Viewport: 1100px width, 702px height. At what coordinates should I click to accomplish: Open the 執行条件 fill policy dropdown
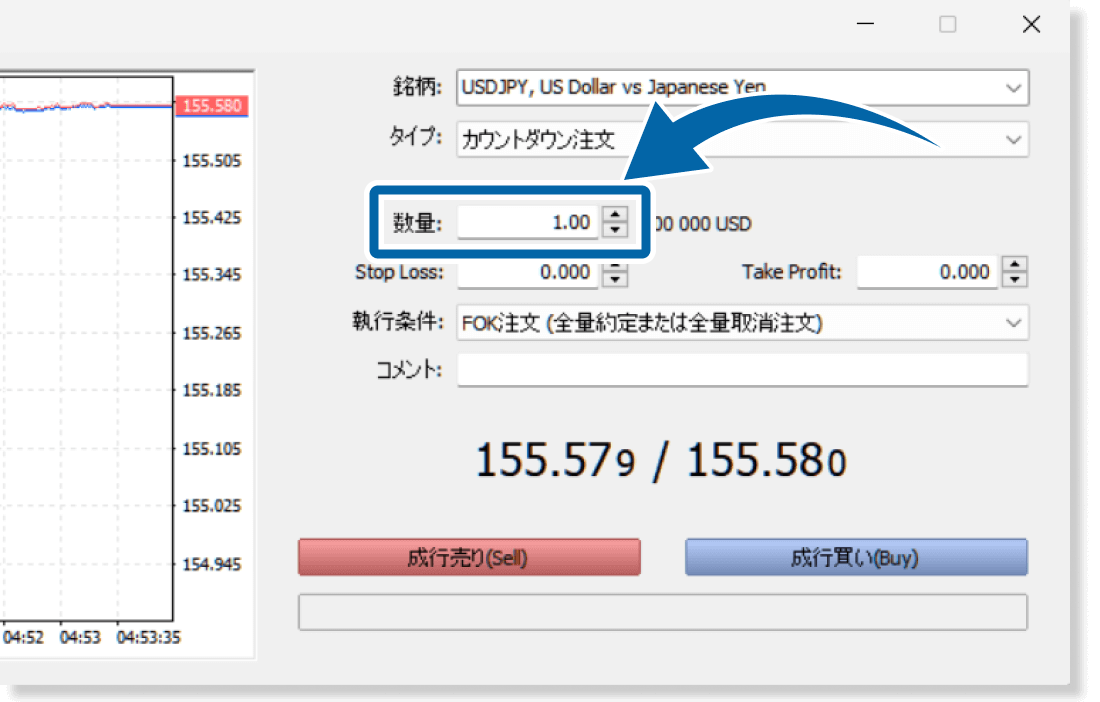pos(742,323)
